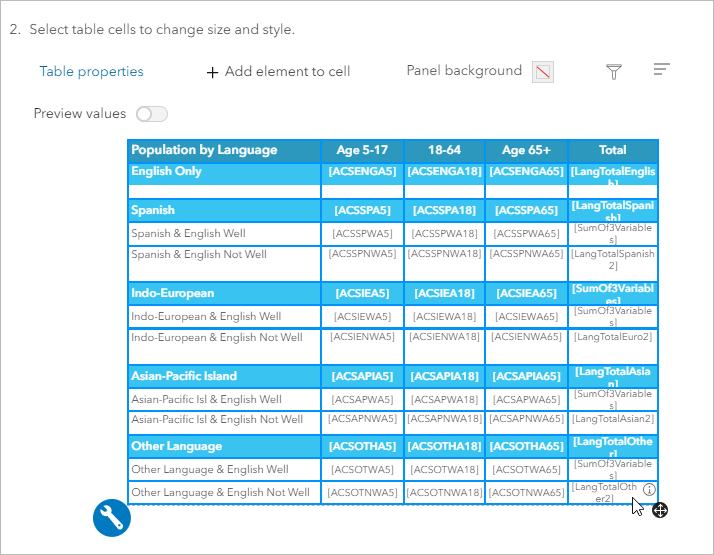This screenshot has width=714, height=555.
Task: Select the [ACSIEWA18] cell
Action: coord(444,316)
